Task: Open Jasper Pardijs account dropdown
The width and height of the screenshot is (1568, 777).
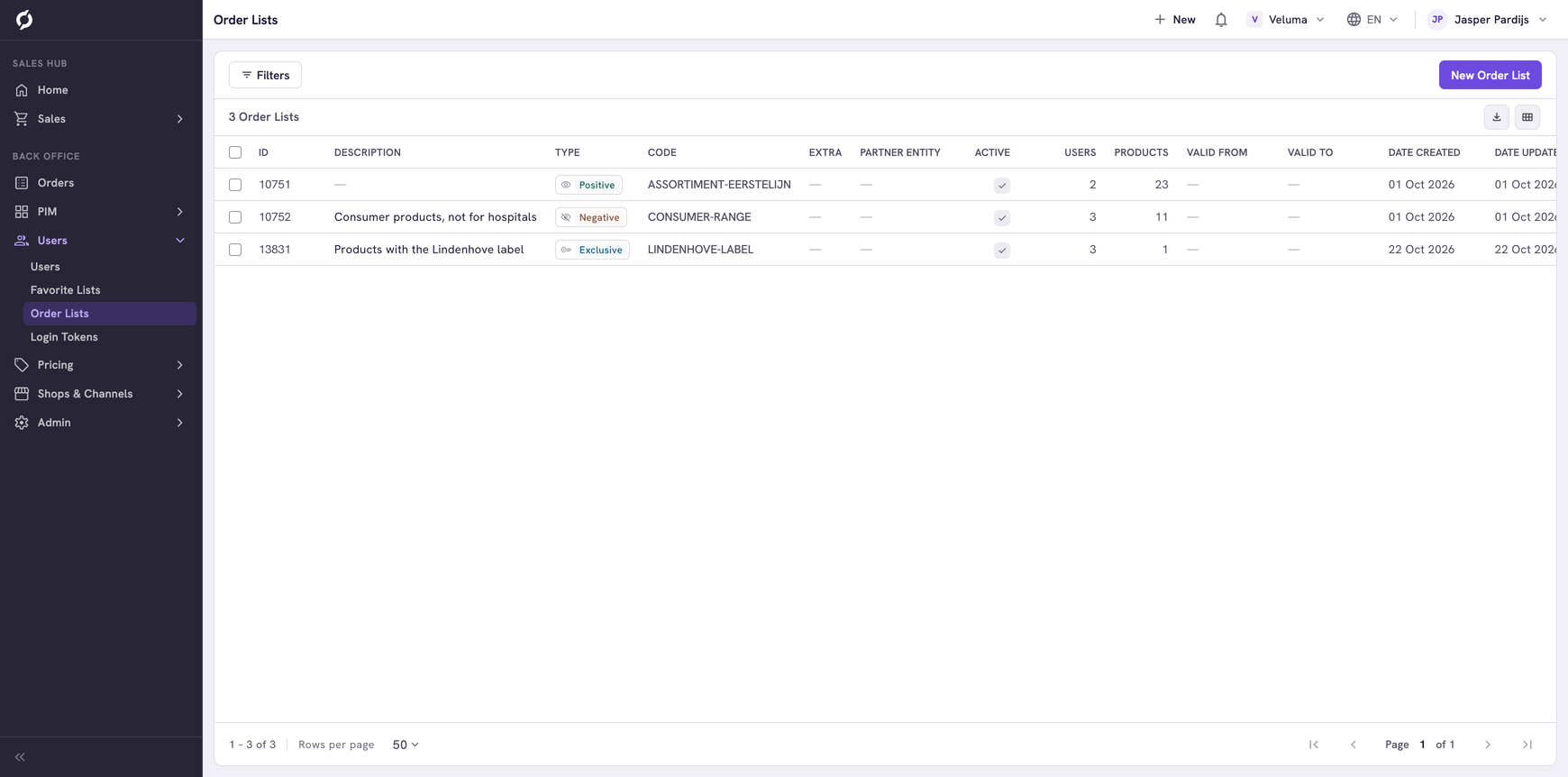Action: pos(1488,20)
